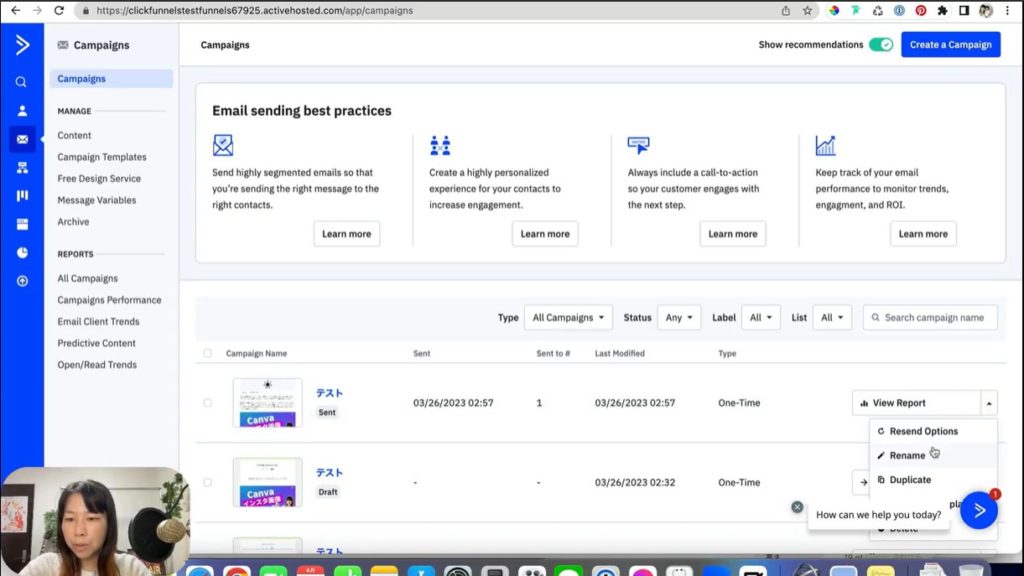The height and width of the screenshot is (576, 1024).
Task: Open Campaign Templates in the sidebar
Action: pos(102,157)
